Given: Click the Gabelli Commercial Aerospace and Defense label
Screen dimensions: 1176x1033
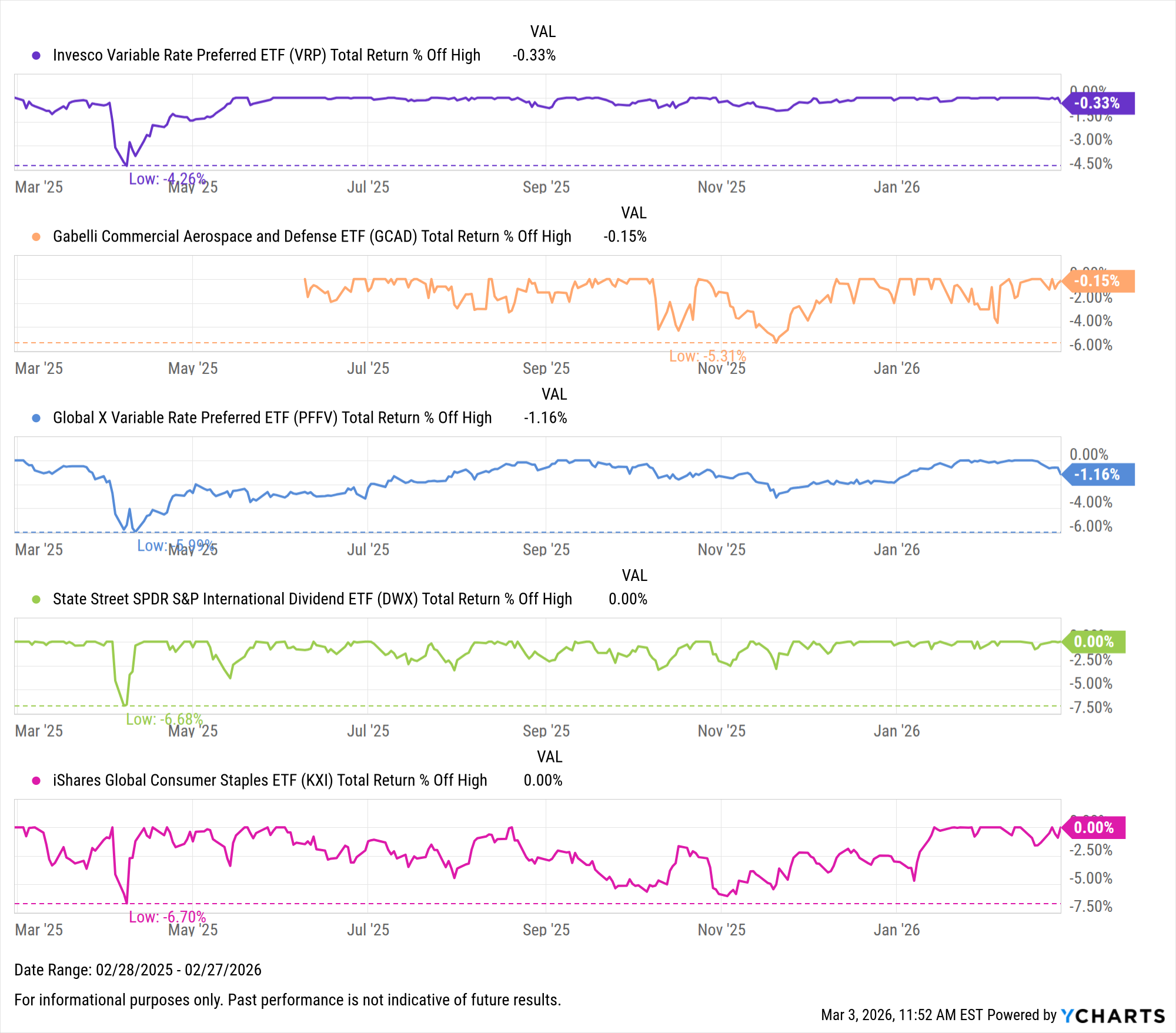Looking at the screenshot, I should (312, 236).
